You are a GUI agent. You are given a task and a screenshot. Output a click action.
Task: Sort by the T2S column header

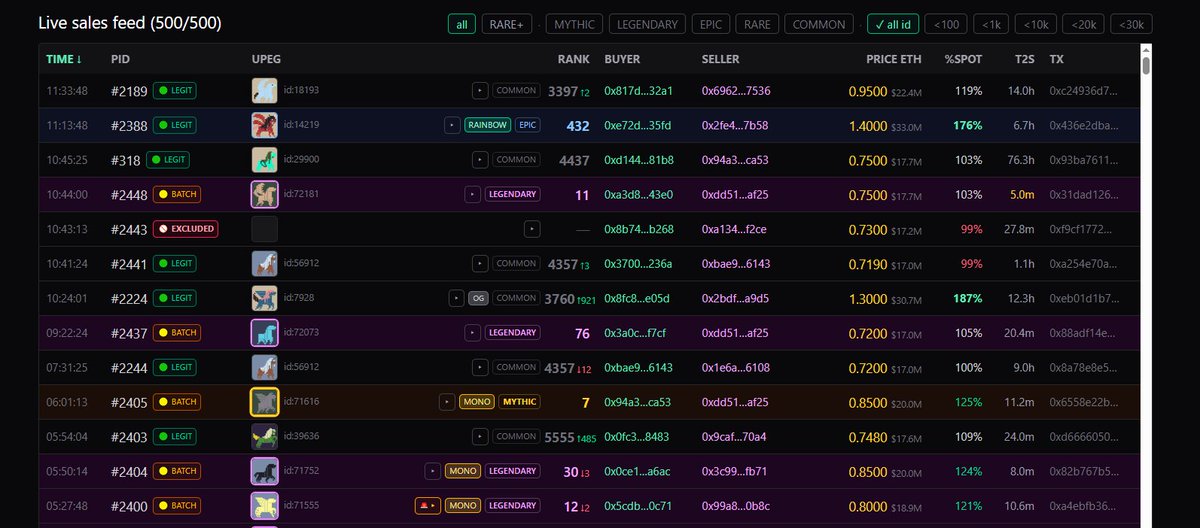pos(1024,59)
